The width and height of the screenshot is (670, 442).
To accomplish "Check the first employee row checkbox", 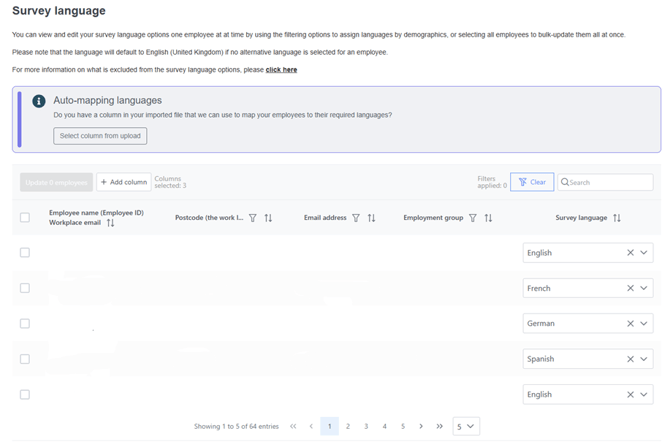I will click(25, 253).
